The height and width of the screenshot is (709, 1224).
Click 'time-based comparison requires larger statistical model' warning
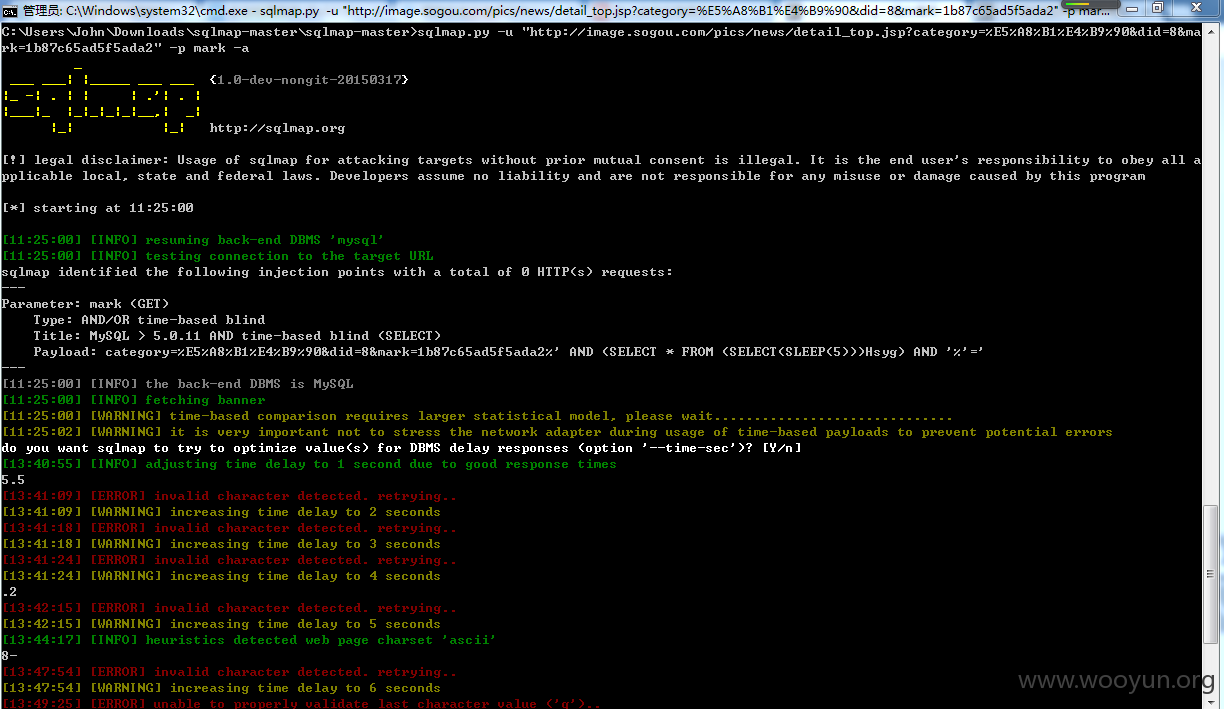pos(477,416)
